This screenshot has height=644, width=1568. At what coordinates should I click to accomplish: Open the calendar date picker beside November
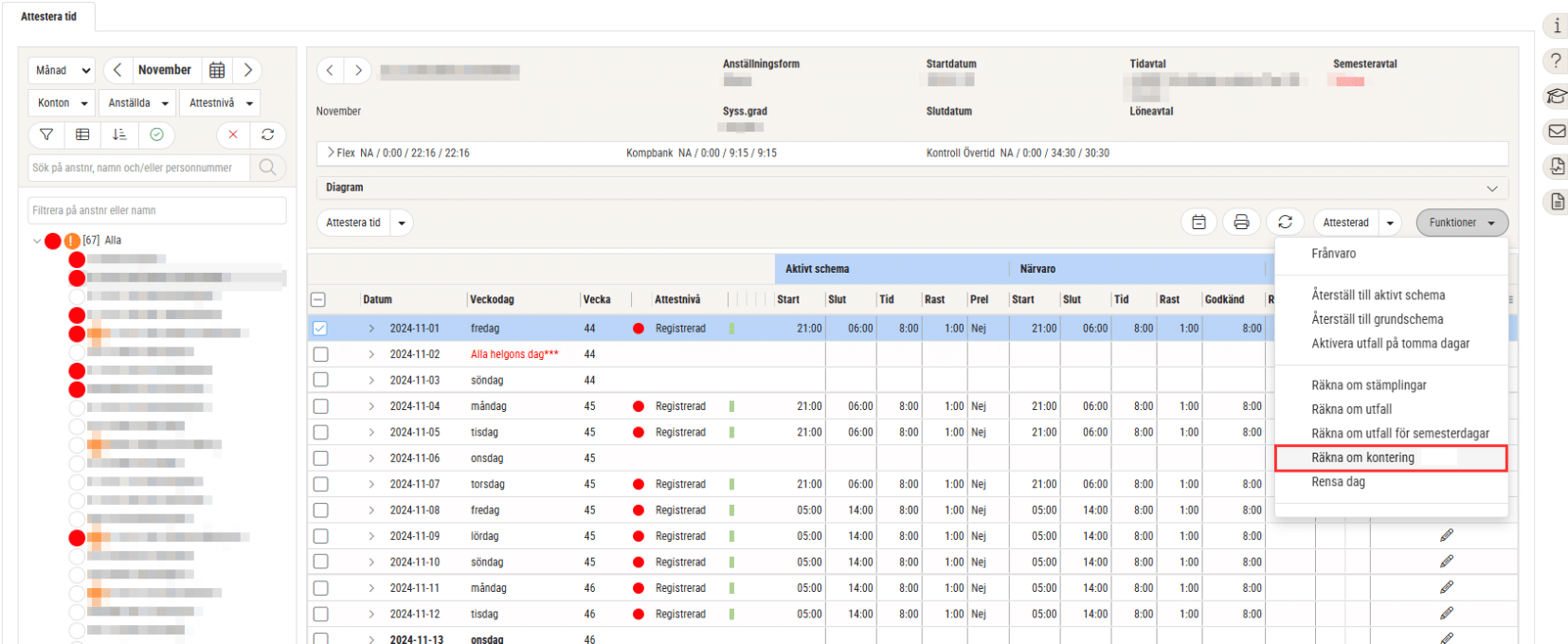217,70
